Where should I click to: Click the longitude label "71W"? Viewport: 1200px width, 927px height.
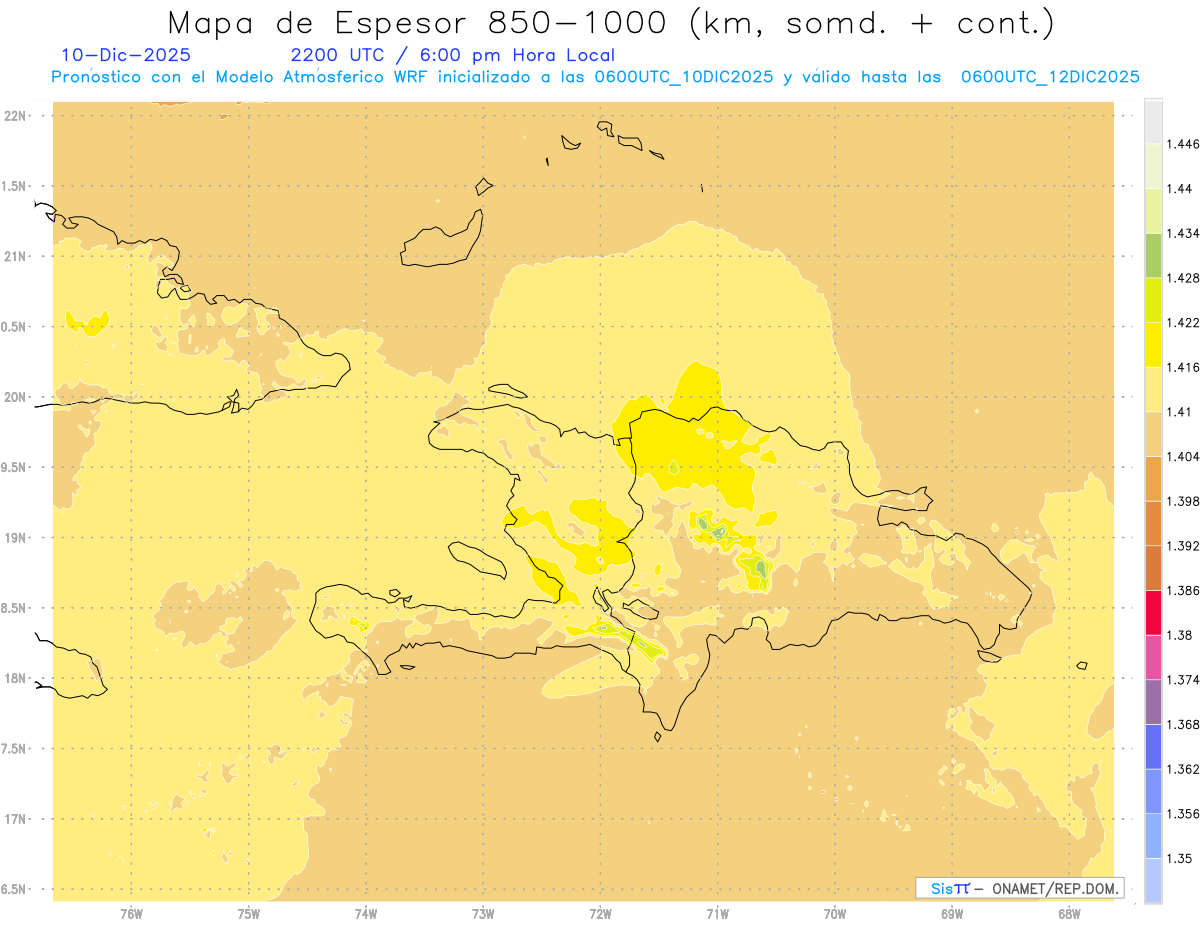[718, 914]
